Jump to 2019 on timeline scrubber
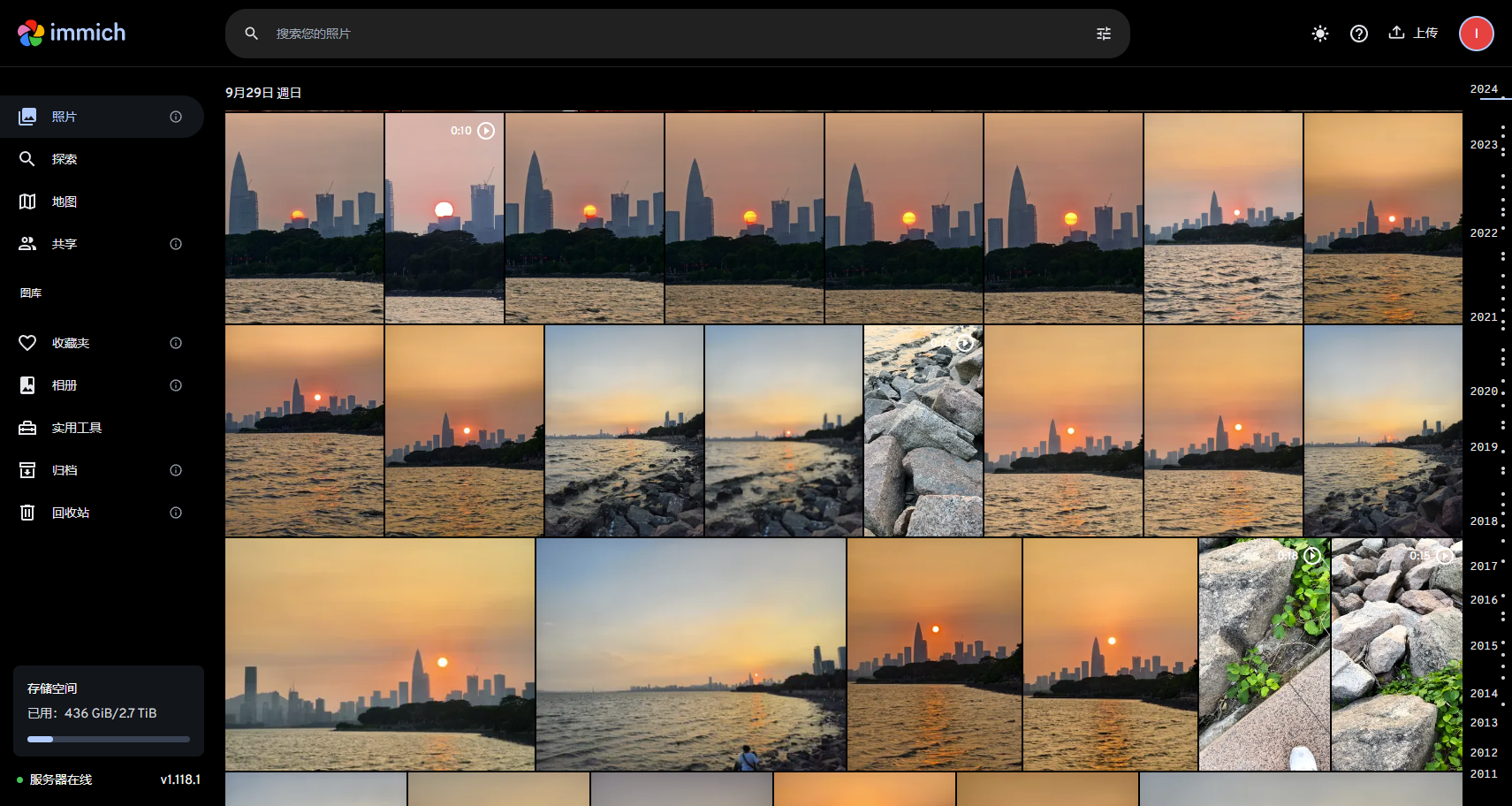Screen dimensions: 1512x806 [1484, 447]
